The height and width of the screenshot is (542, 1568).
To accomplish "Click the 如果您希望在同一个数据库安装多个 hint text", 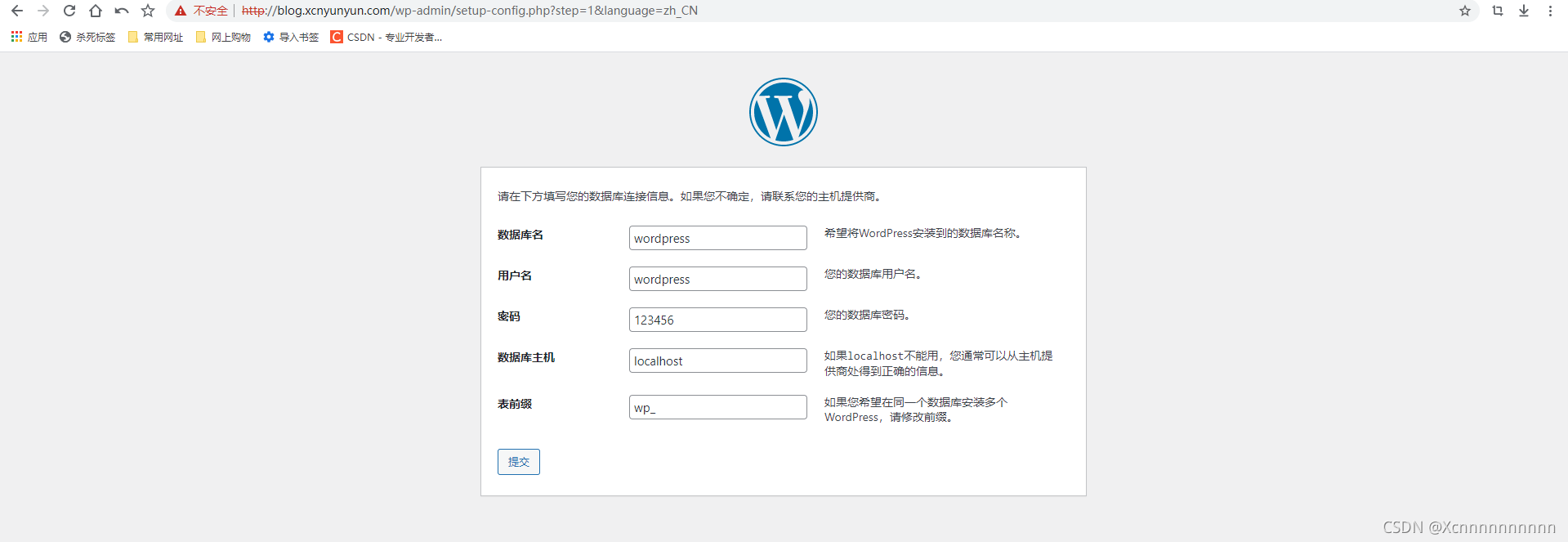I will tap(916, 410).
